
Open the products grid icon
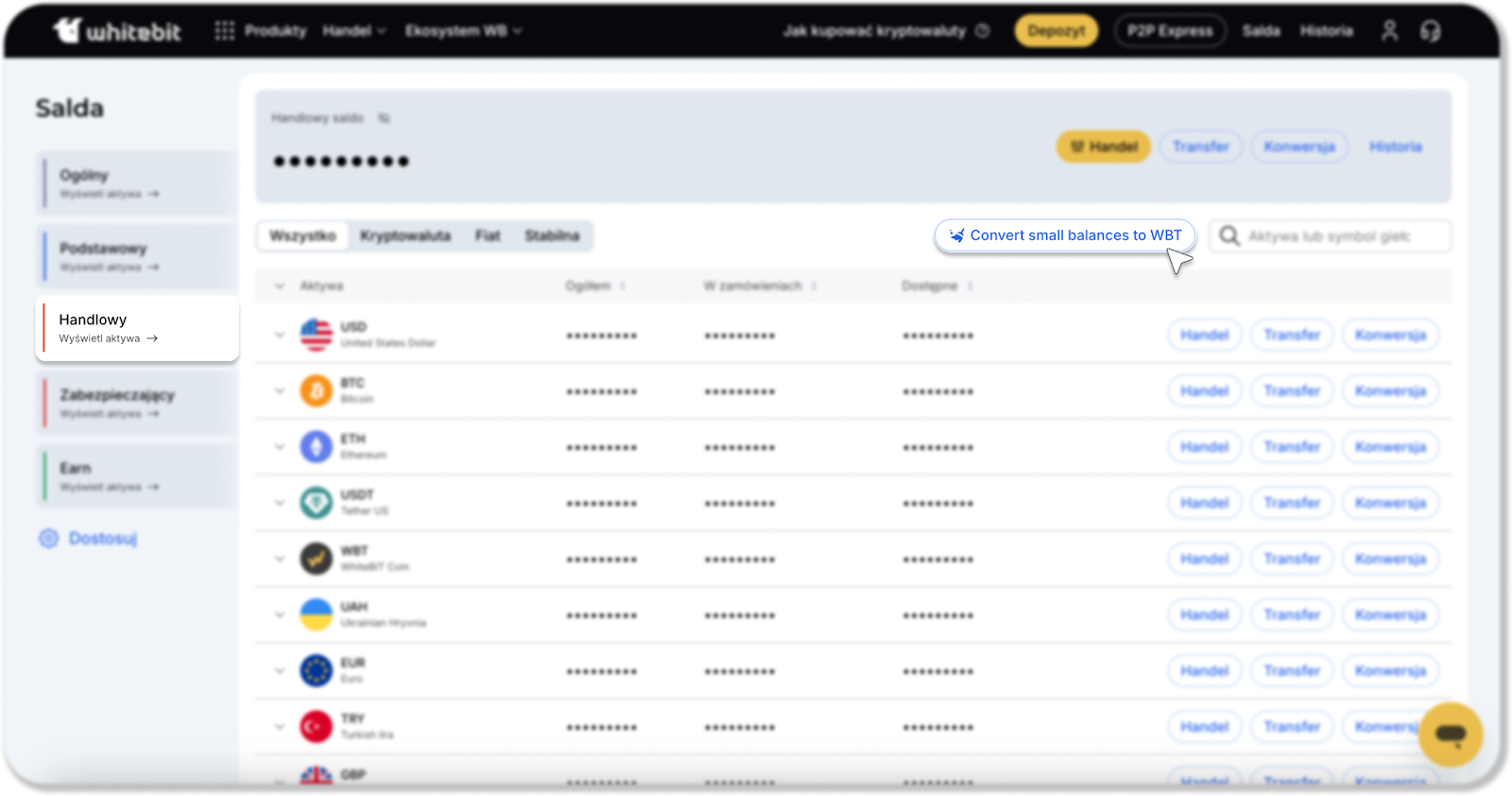tap(224, 31)
